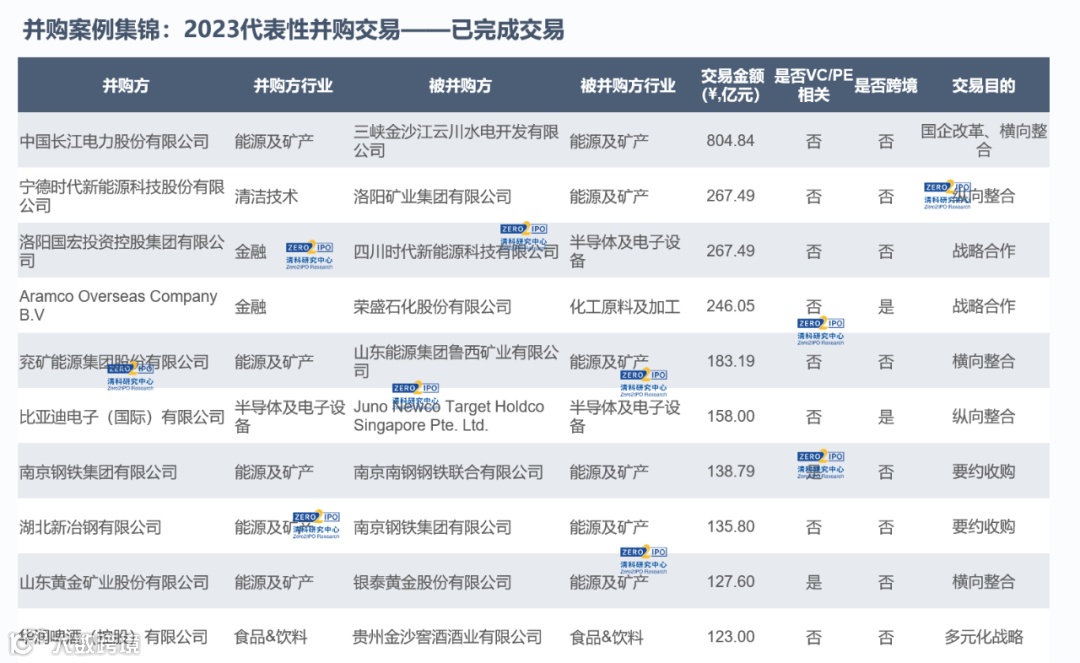Select 金融 in the 洛阳国宏 row
Viewport: 1080px width, 663px height.
click(x=250, y=251)
